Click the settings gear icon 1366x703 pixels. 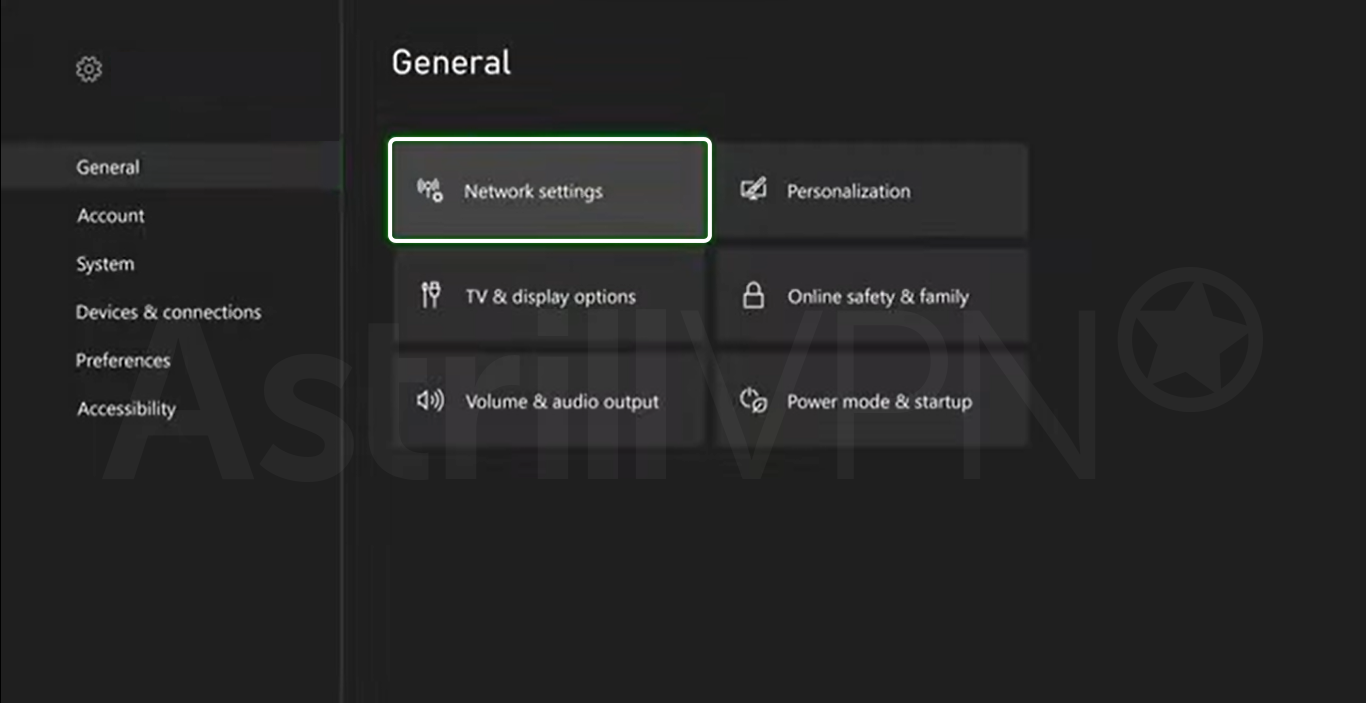[89, 68]
